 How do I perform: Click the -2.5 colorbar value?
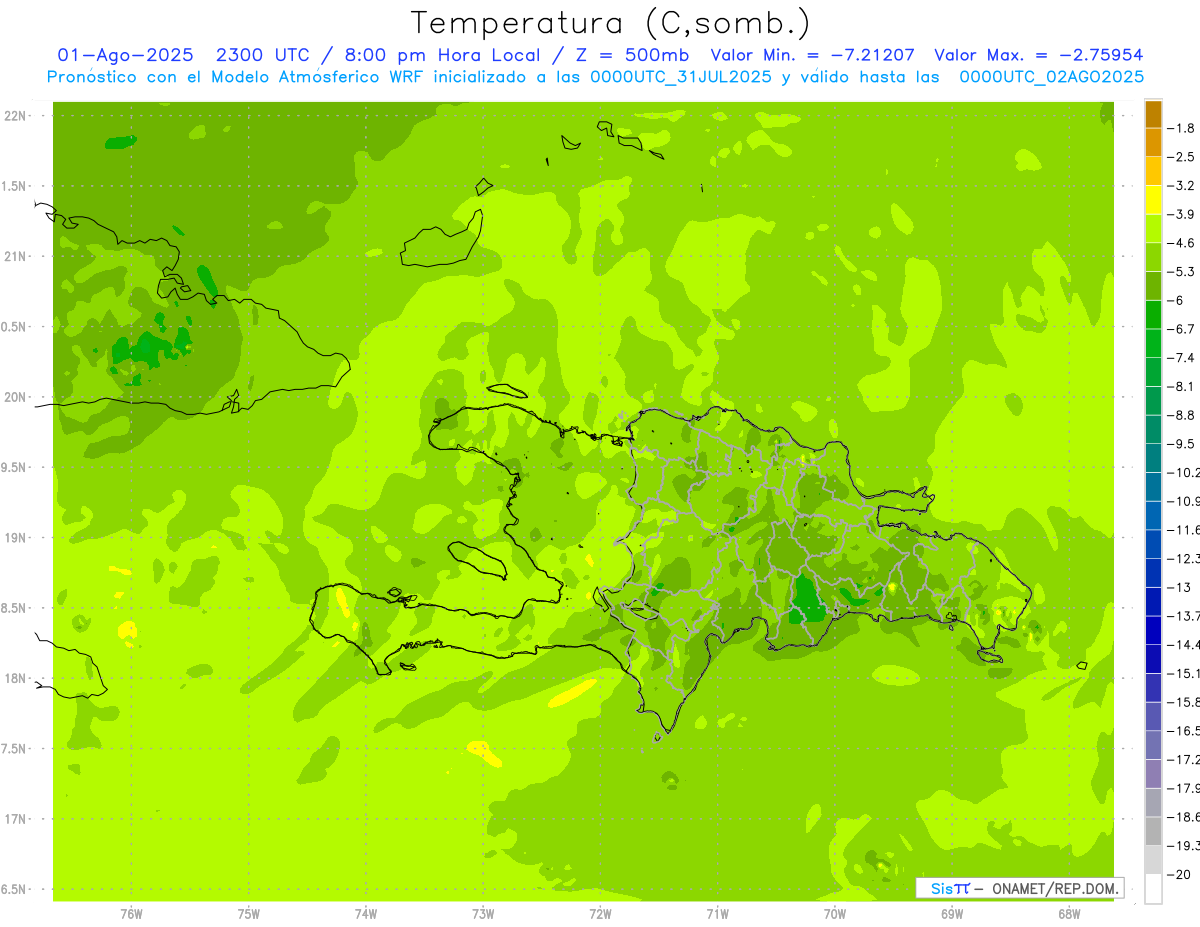tap(1182, 157)
